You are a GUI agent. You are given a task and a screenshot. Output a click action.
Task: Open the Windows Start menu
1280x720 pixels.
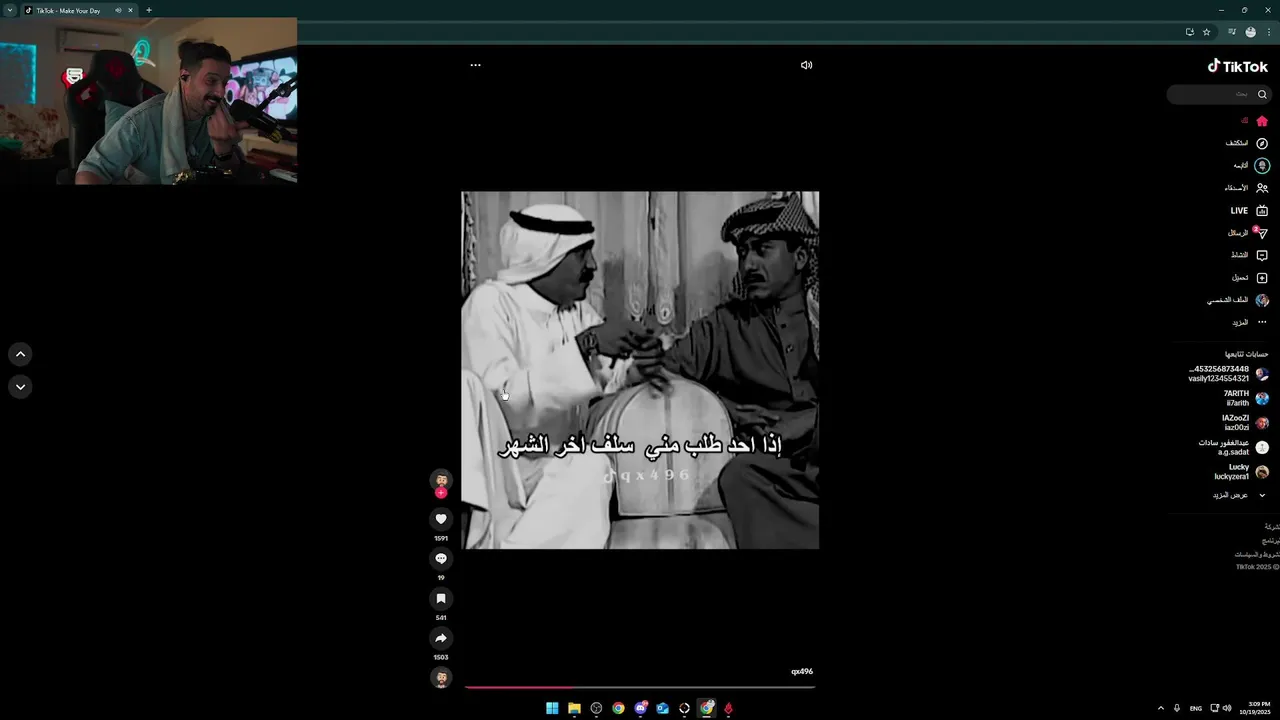click(x=552, y=708)
